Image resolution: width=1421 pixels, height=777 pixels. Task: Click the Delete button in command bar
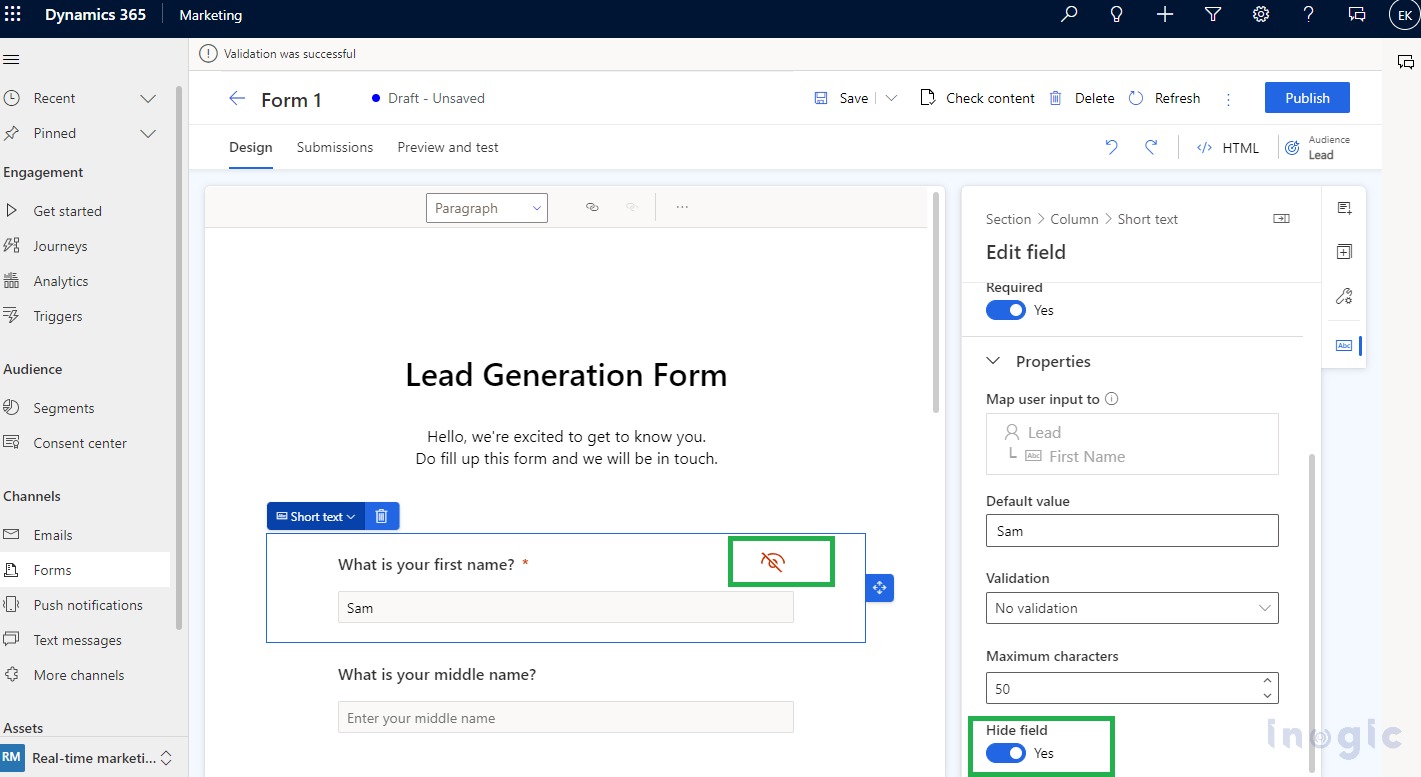(1081, 98)
